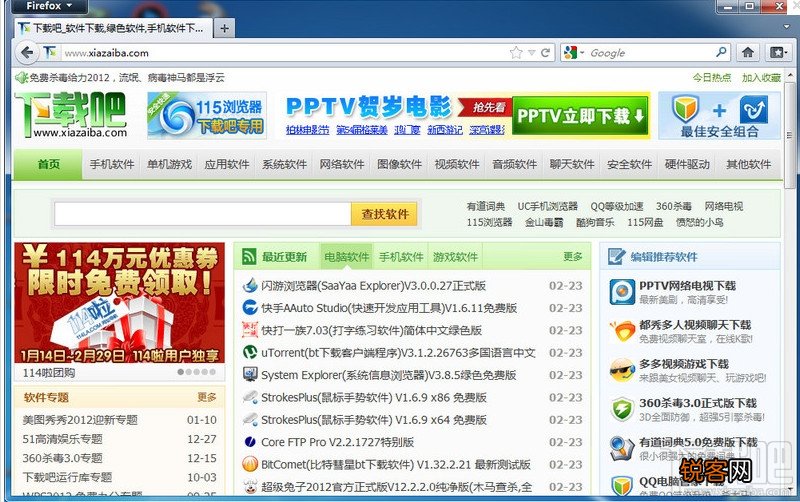Click the 快打一族 row icon

(x=249, y=330)
